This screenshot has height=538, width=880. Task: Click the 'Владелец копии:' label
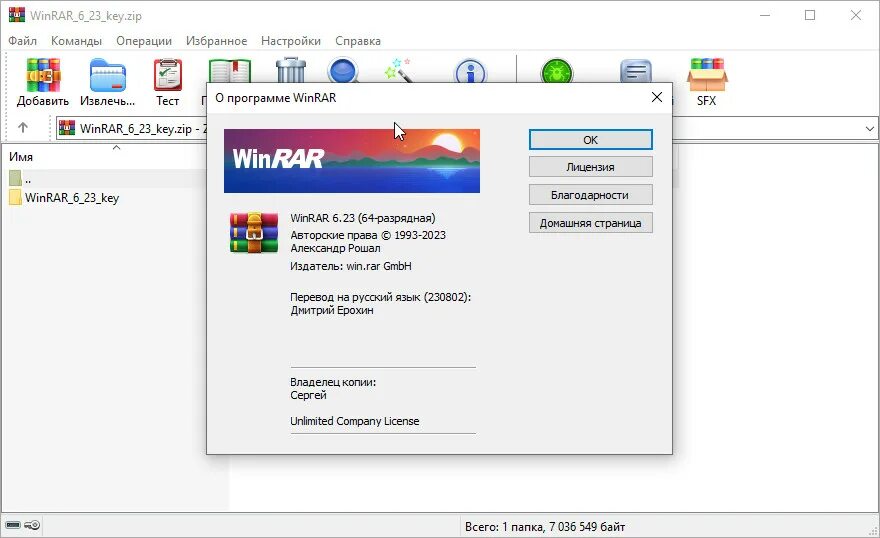point(333,382)
